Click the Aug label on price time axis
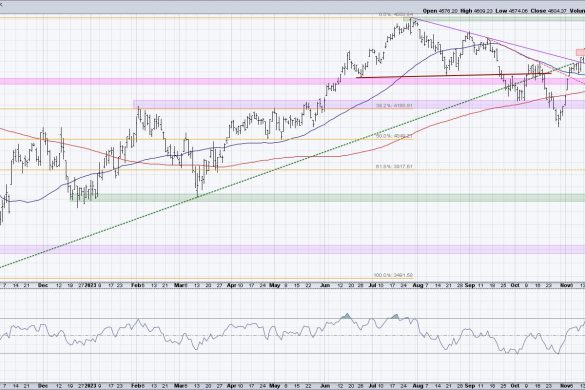Screen dimensions: 585x390 coord(418,286)
